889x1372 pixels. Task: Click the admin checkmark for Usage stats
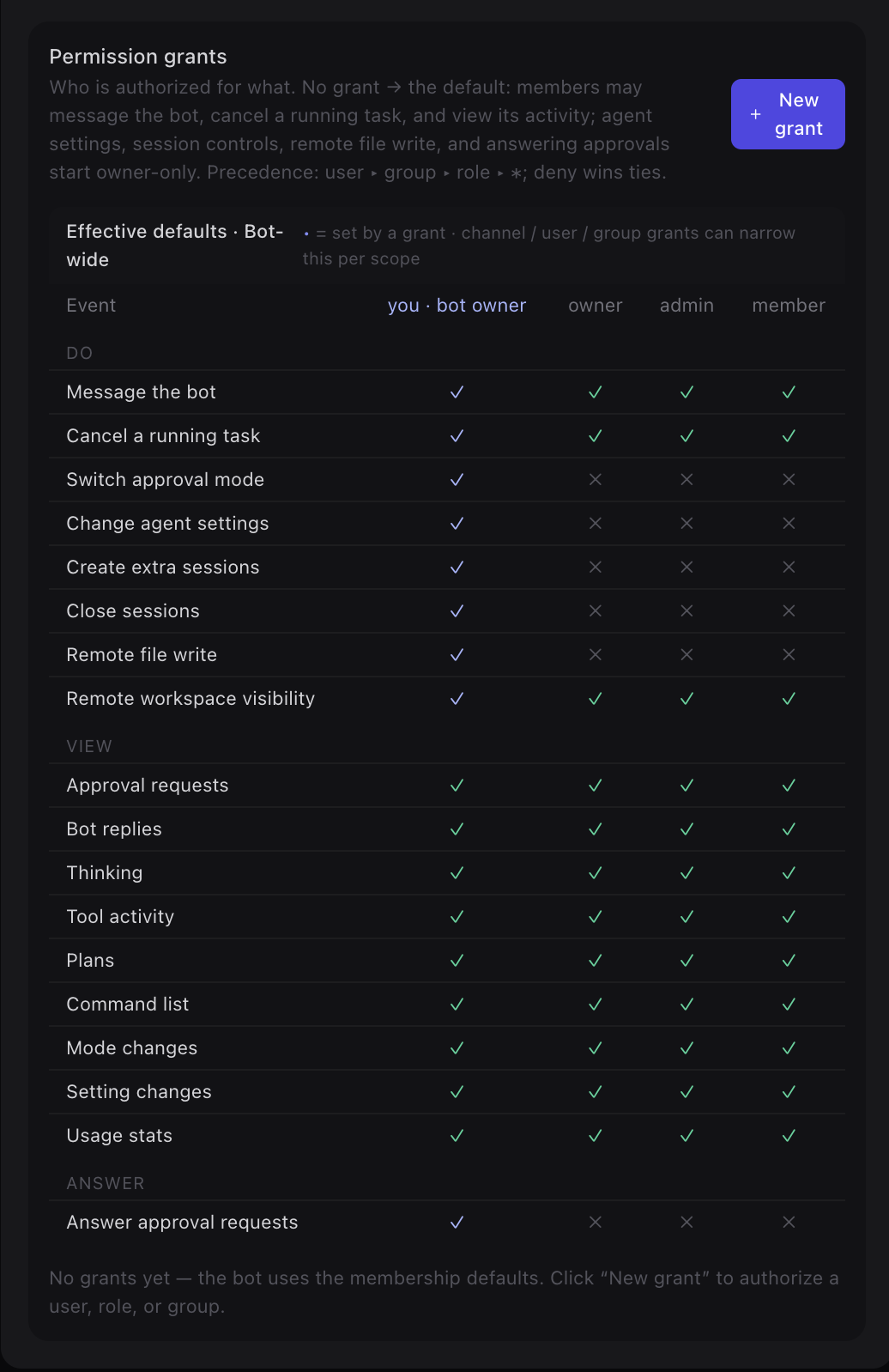686,1136
